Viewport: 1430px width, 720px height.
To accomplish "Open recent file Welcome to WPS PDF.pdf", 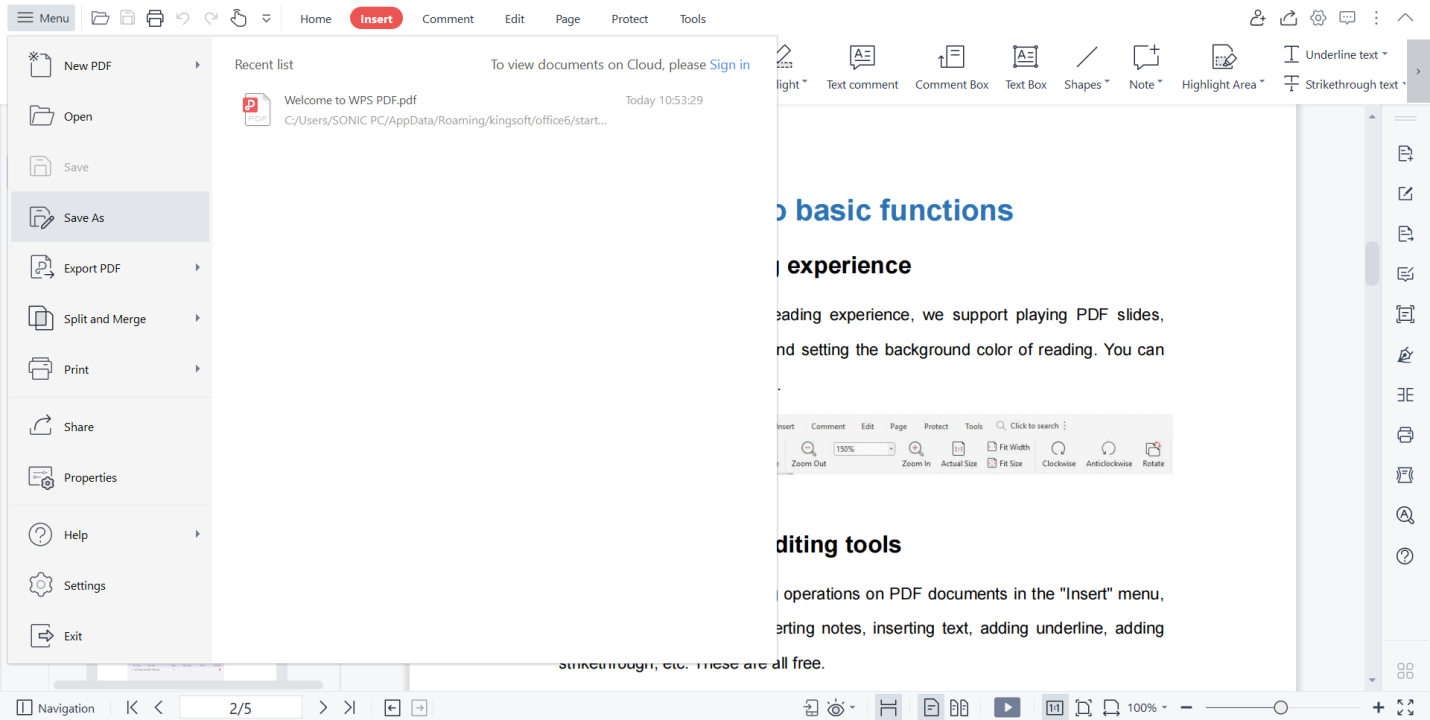I will tap(350, 100).
